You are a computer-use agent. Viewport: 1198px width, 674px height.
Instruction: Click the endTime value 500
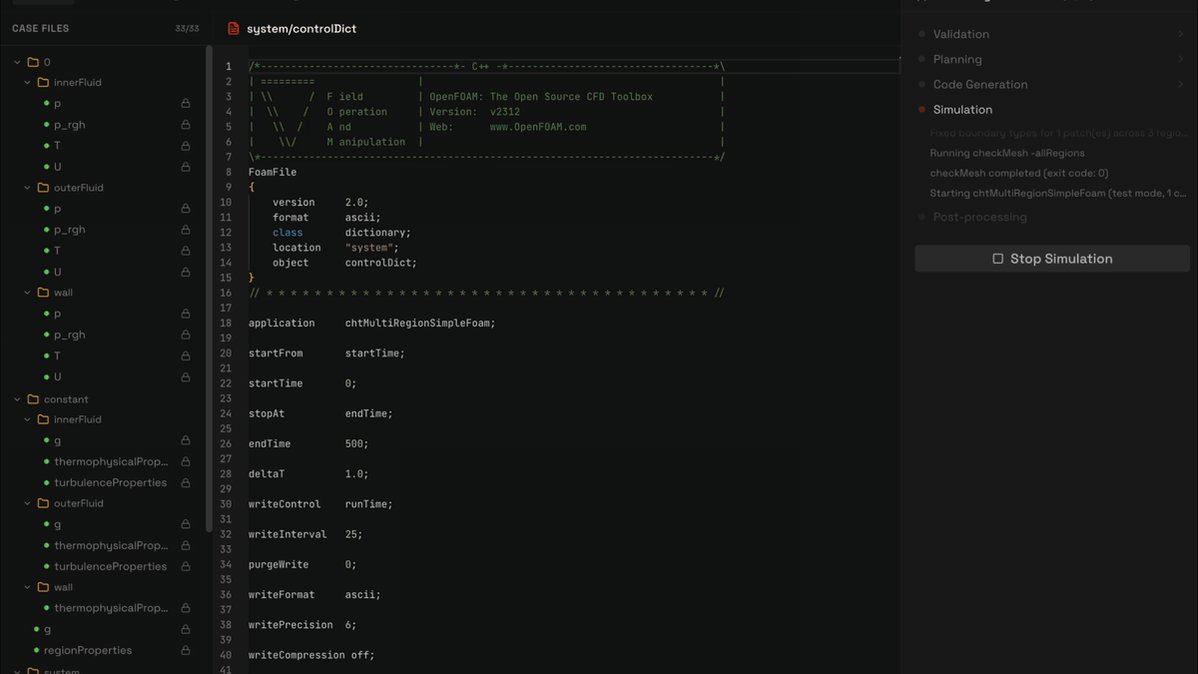click(356, 444)
